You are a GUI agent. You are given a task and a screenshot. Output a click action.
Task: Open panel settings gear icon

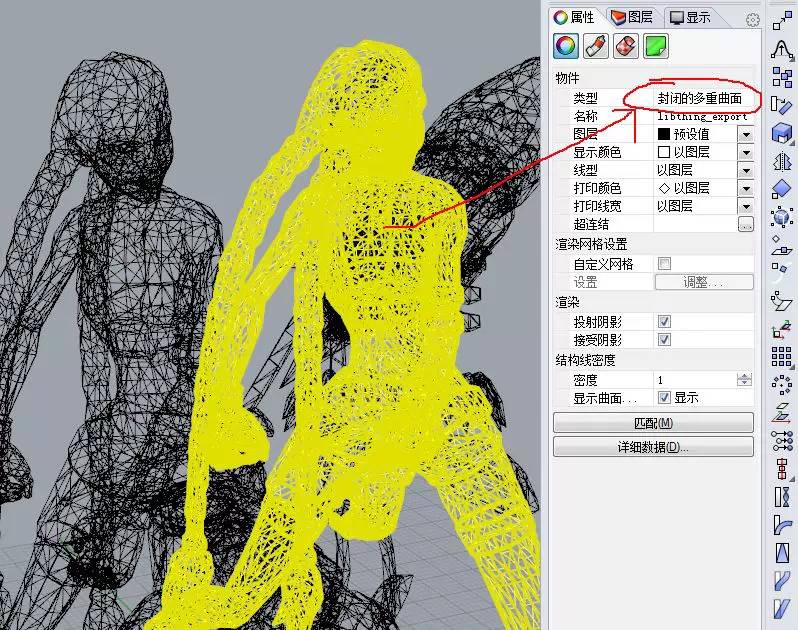point(752,19)
